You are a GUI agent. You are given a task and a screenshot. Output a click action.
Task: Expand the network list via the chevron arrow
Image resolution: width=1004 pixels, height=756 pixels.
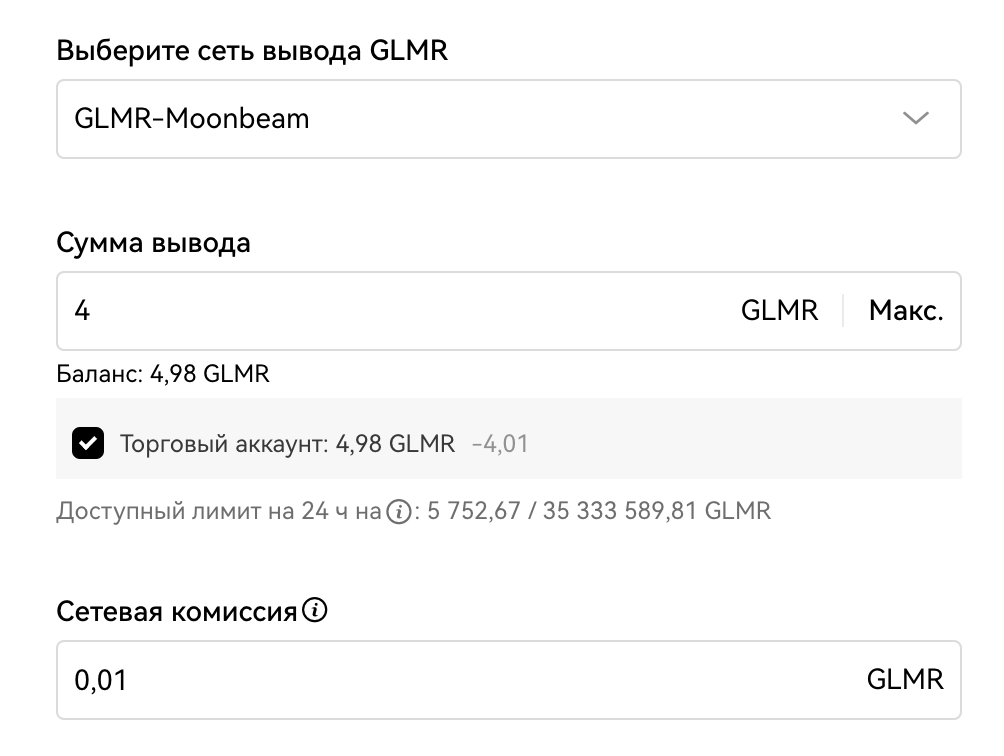(915, 118)
